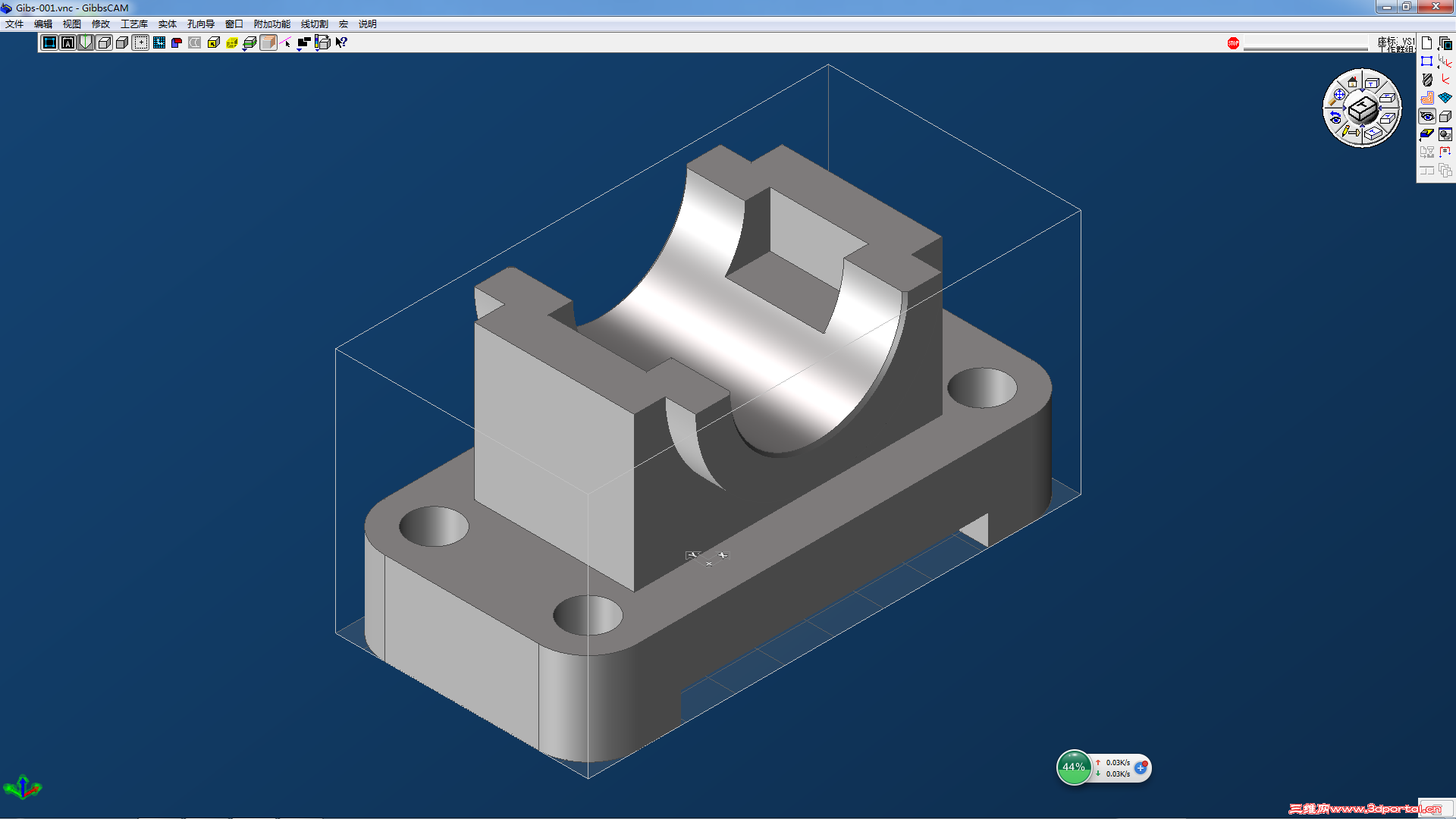
Task: Click the red dimension bracket hash icon
Action: click(1445, 152)
